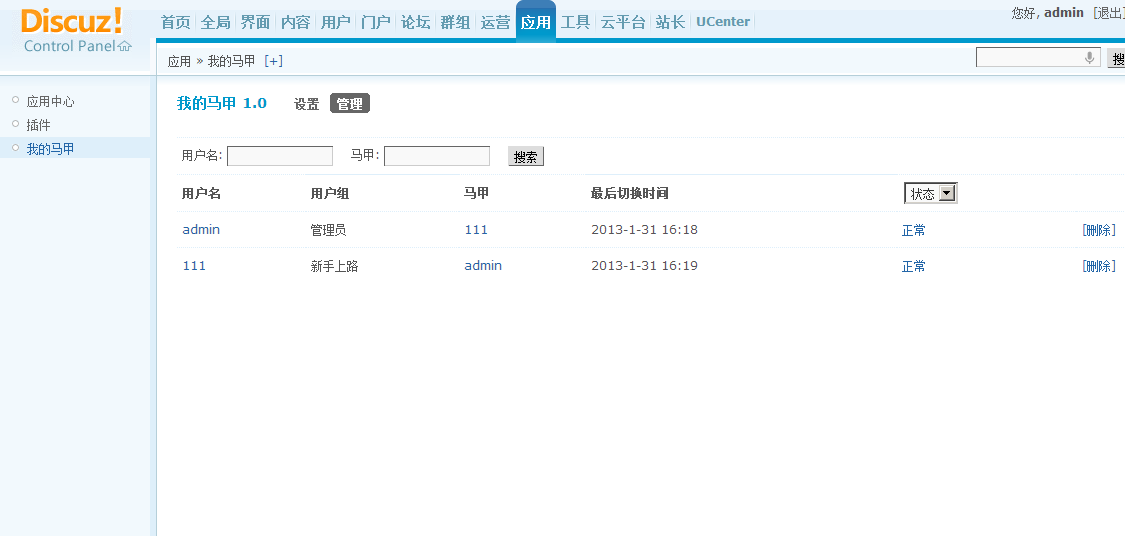Select UCenter in top navigation
1125x536 pixels.
coord(722,22)
